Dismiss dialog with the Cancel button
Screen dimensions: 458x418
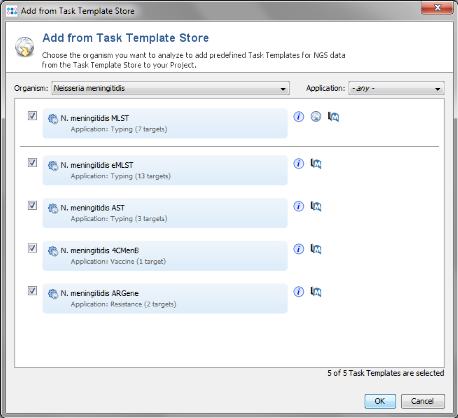tap(423, 401)
